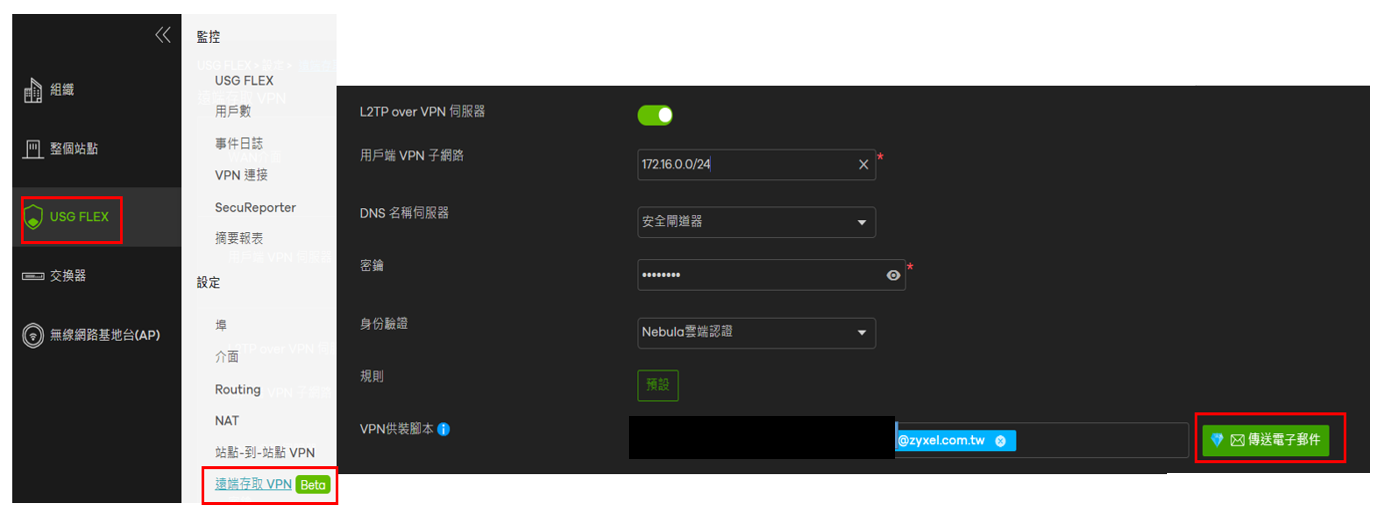Click the USG FLEX shield icon
Viewport: 1381px width, 510px height.
pos(33,216)
